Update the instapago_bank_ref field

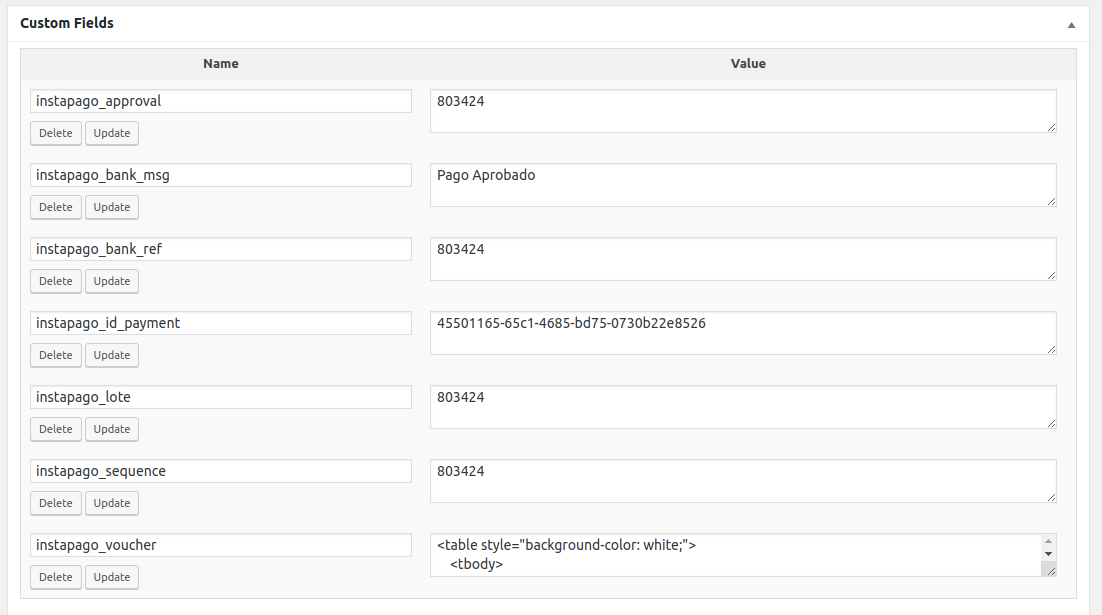click(112, 281)
